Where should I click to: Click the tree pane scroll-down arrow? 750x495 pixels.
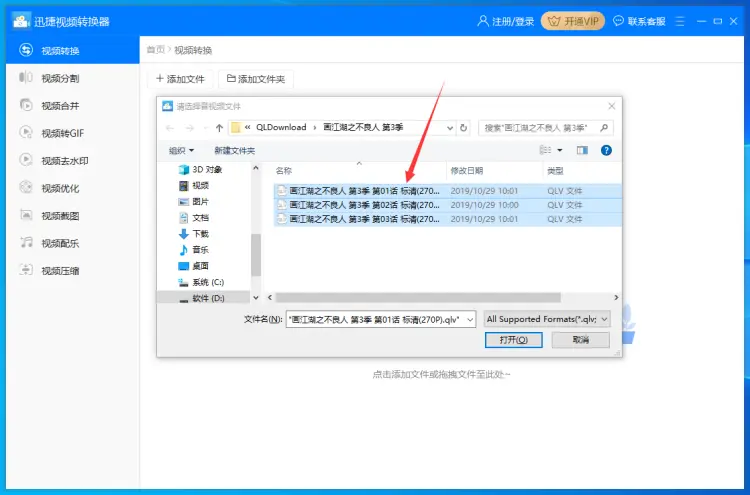[x=256, y=297]
